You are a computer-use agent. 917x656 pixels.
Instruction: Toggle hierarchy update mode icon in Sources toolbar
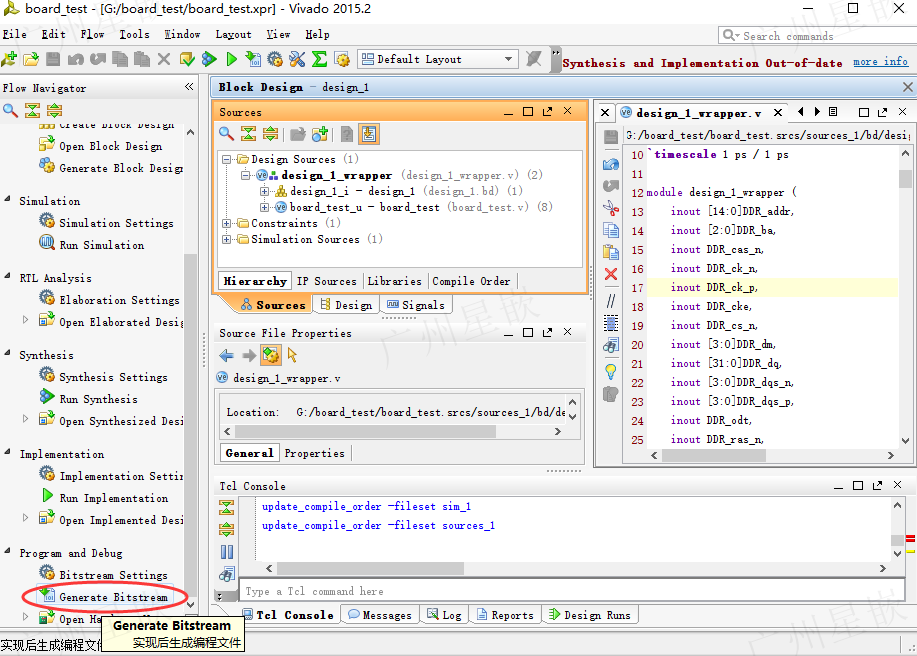coord(369,134)
